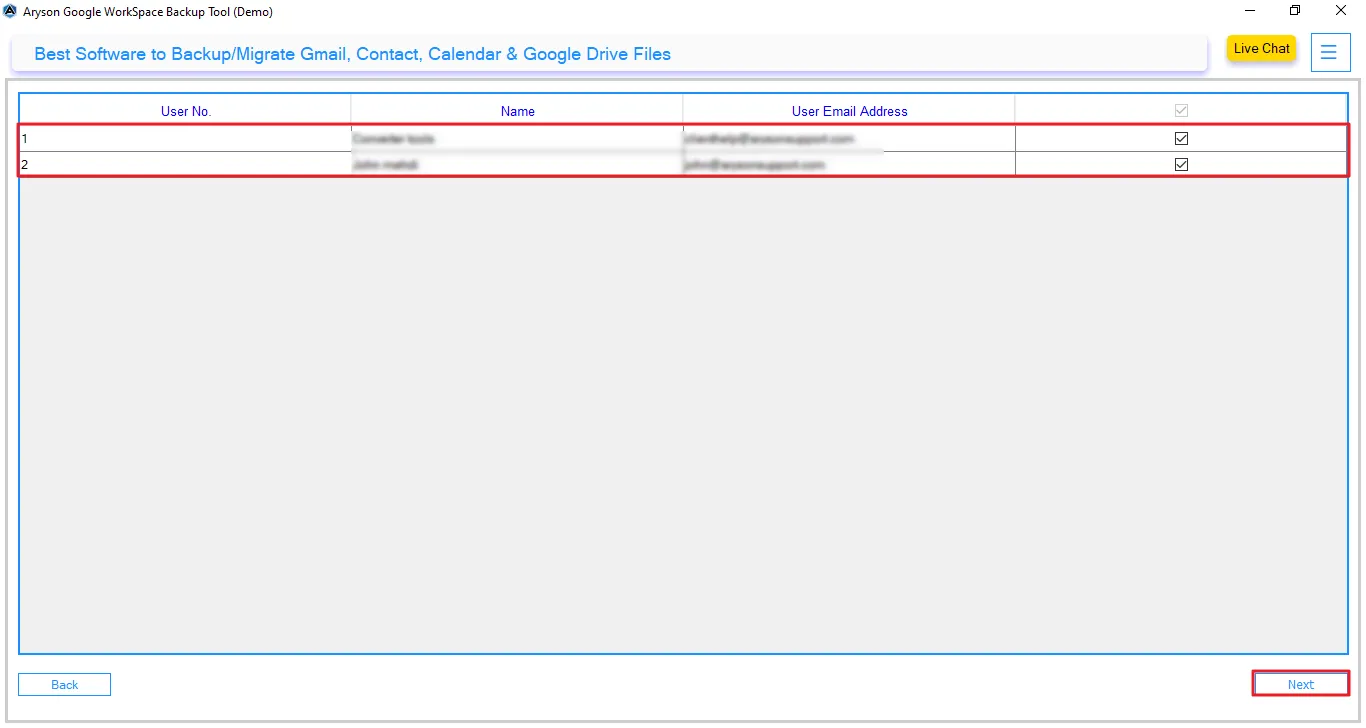Click the Aryson logo in the title bar

click(x=10, y=11)
